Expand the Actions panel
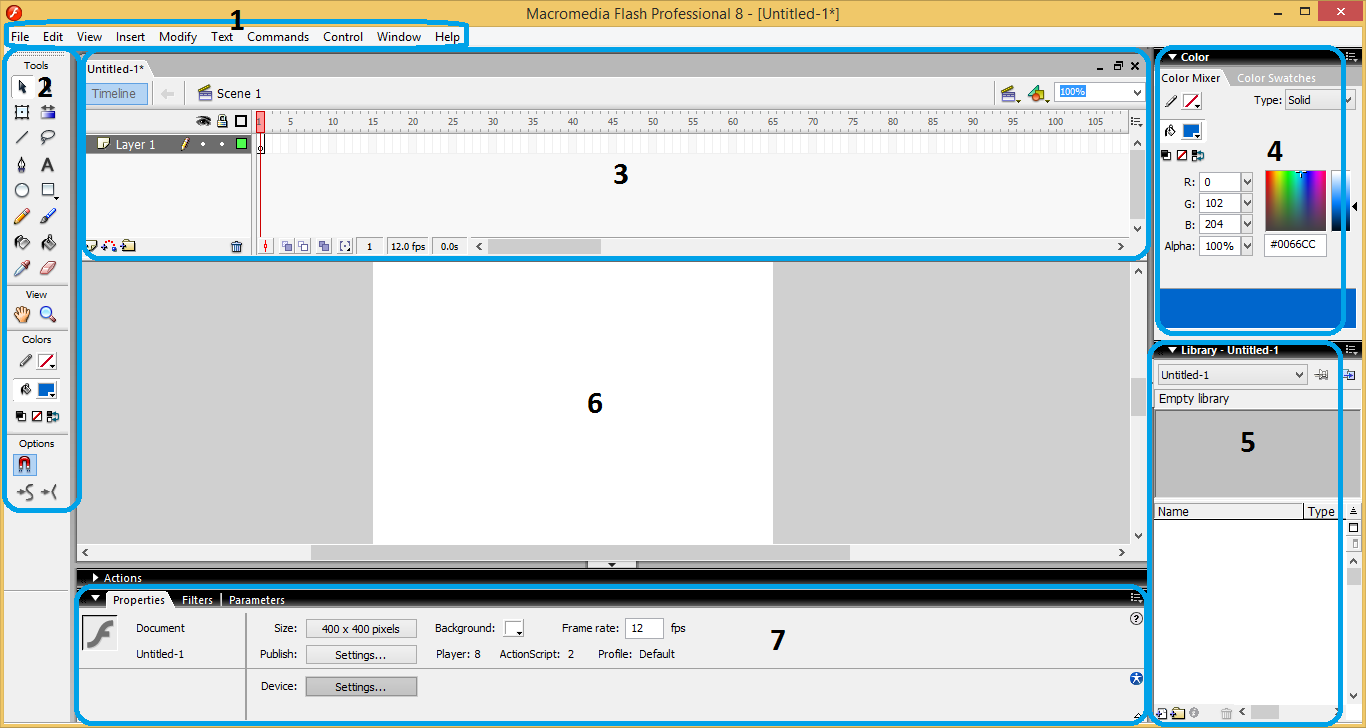Screen dimensions: 1366x728 click(96, 578)
